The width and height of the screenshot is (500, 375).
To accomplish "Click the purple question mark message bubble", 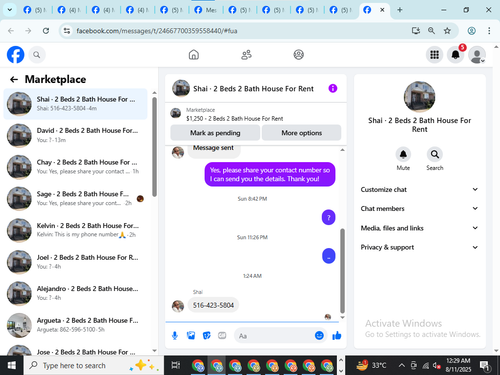I will tap(328, 217).
